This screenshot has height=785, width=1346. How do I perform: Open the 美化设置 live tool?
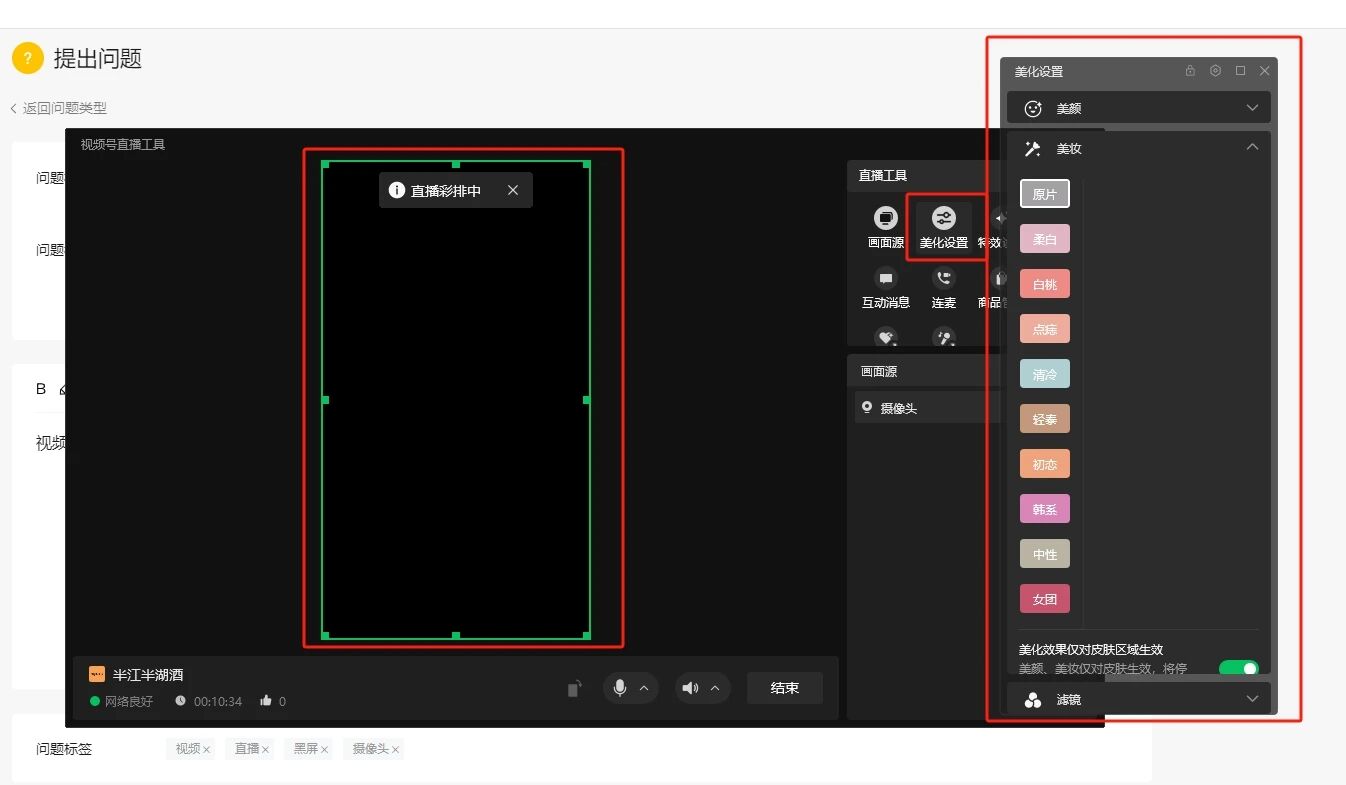point(943,227)
